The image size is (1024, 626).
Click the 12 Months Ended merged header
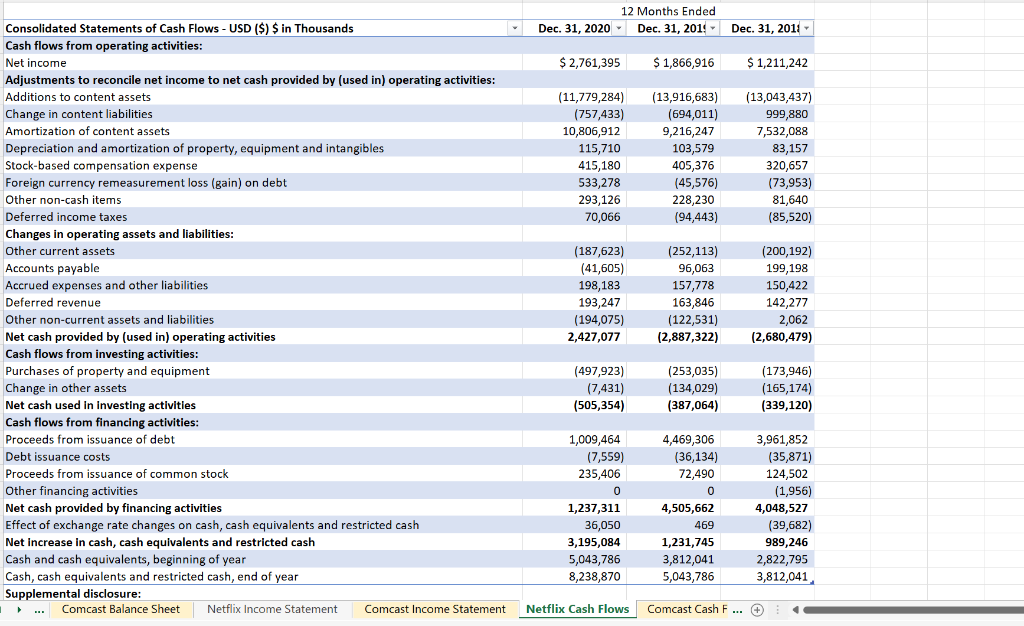tap(666, 11)
